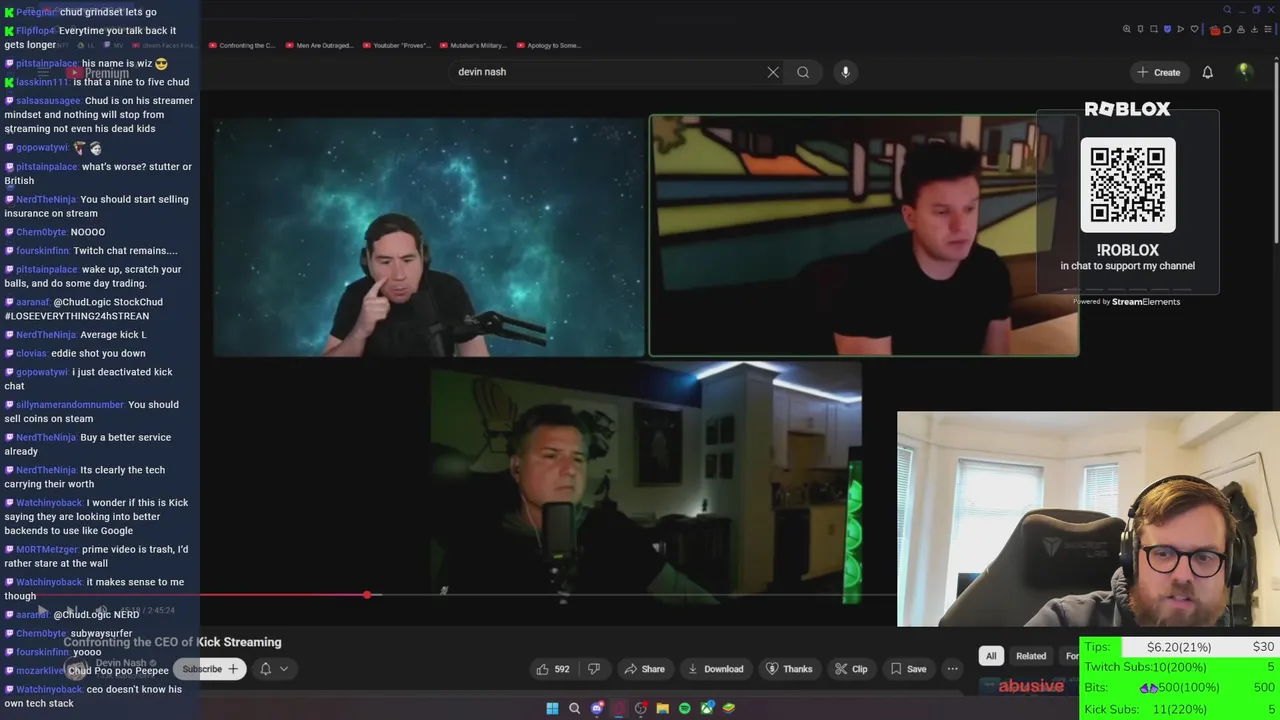Click the YouTube search magnifier button
The width and height of the screenshot is (1280, 720).
pos(803,72)
